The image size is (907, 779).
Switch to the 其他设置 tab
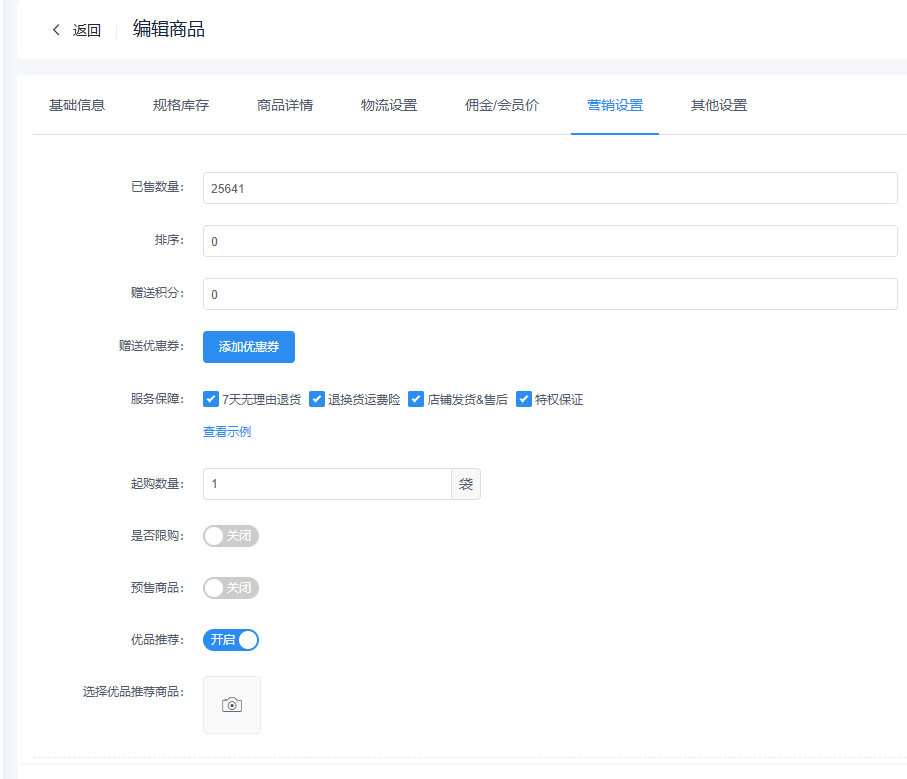[x=719, y=106]
